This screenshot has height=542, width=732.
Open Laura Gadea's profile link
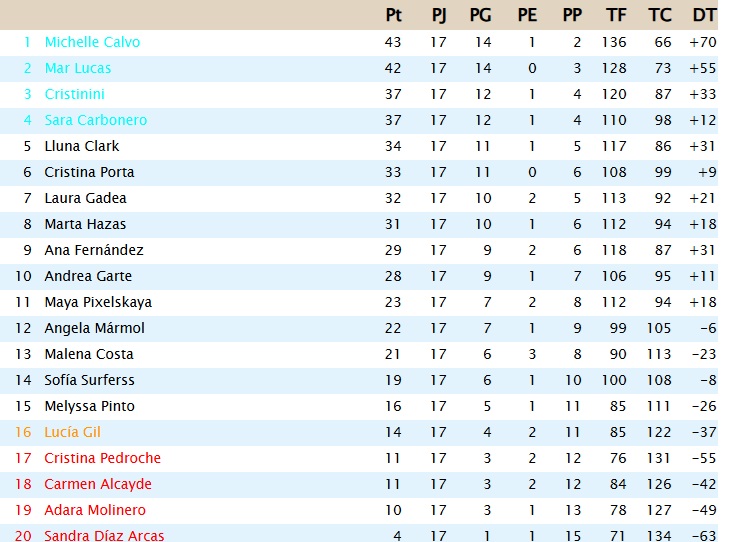pyautogui.click(x=85, y=198)
